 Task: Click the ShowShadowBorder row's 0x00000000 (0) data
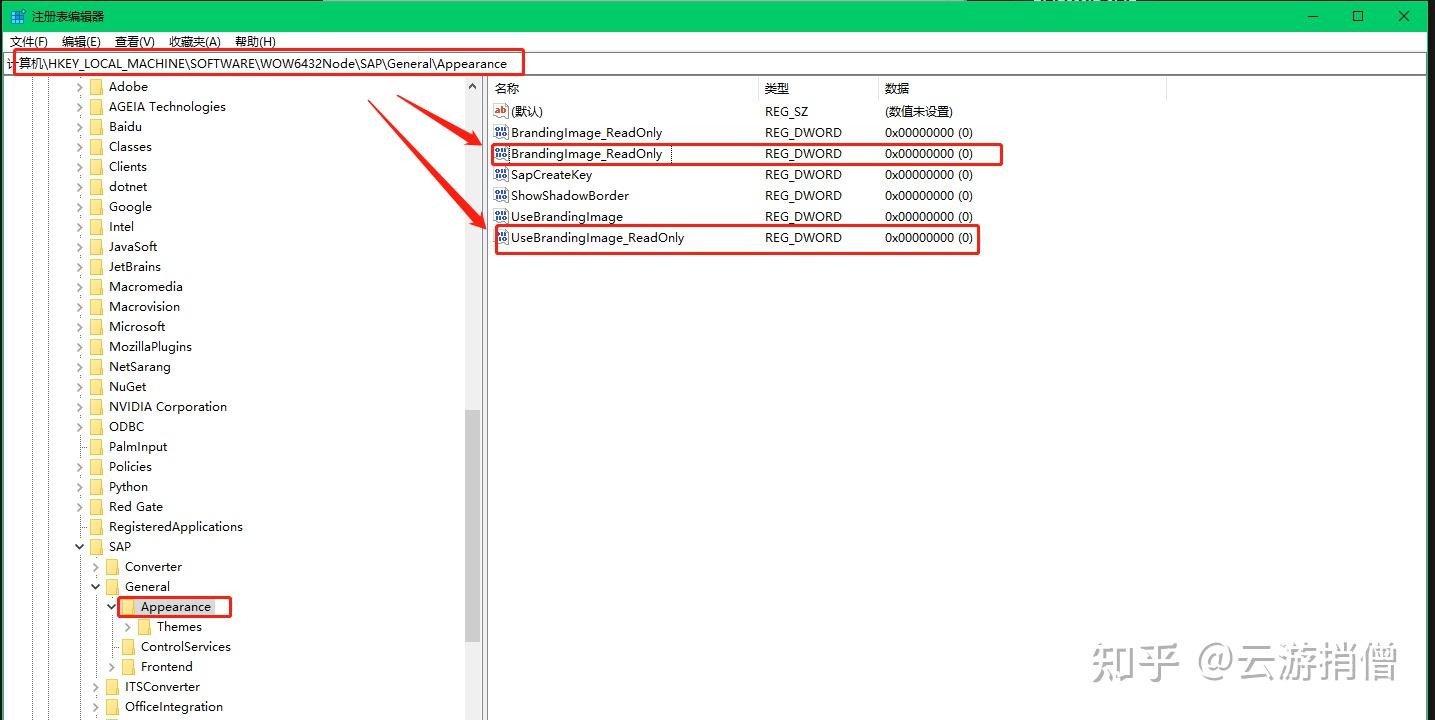(x=929, y=195)
